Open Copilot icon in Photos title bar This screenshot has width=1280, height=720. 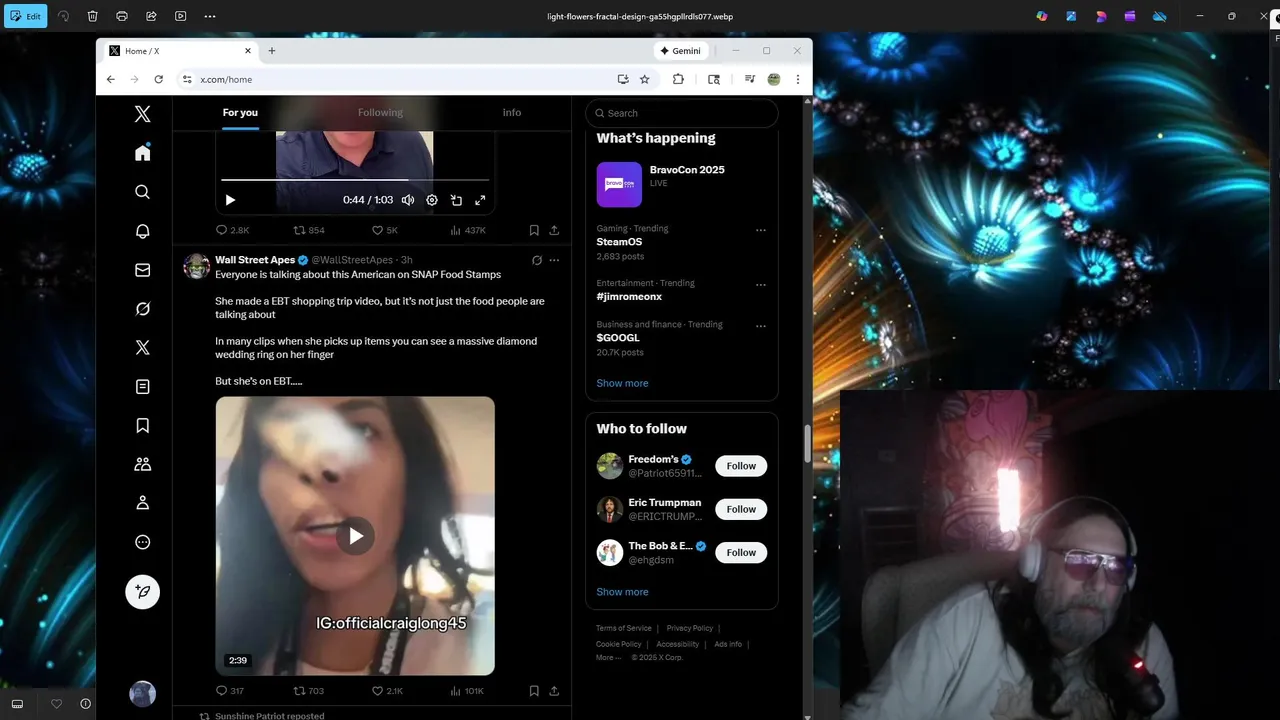[1042, 16]
